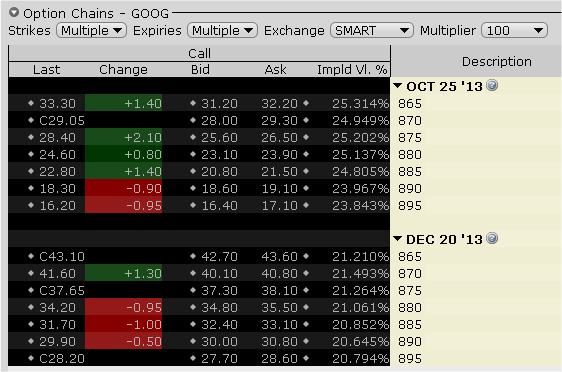Select bid 16.40 in OCT 895 row
The width and height of the screenshot is (562, 372).
[219, 206]
